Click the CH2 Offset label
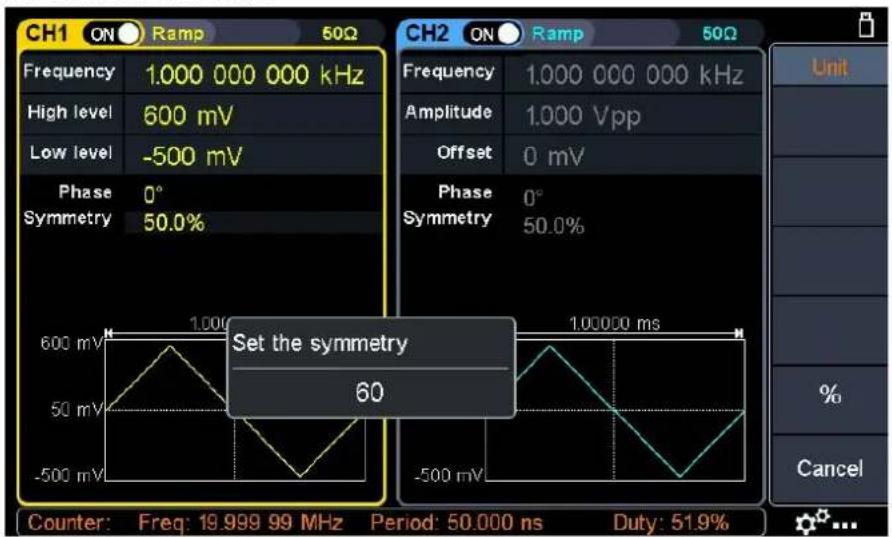This screenshot has height=537, width=892. point(464,152)
